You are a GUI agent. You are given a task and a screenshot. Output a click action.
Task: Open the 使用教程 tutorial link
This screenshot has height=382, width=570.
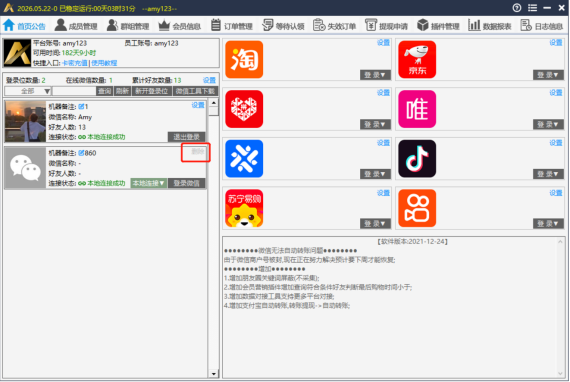(104, 63)
